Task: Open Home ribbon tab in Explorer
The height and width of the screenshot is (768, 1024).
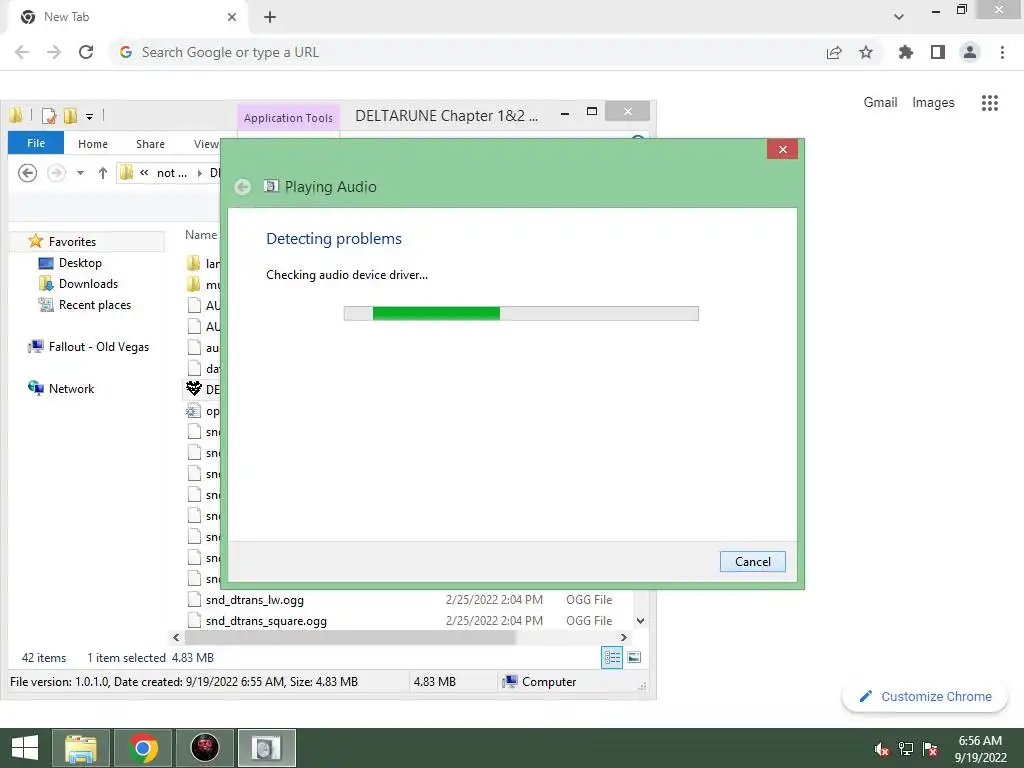Action: 93,144
